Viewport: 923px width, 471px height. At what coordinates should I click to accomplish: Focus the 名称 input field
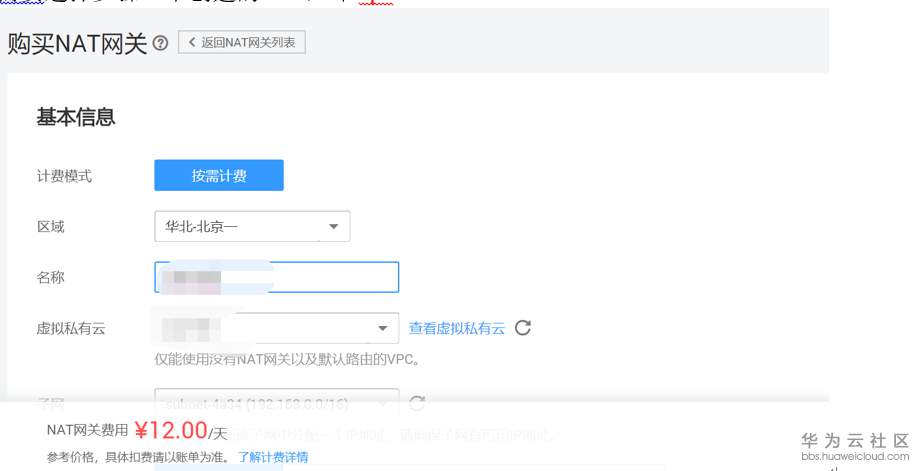point(277,277)
